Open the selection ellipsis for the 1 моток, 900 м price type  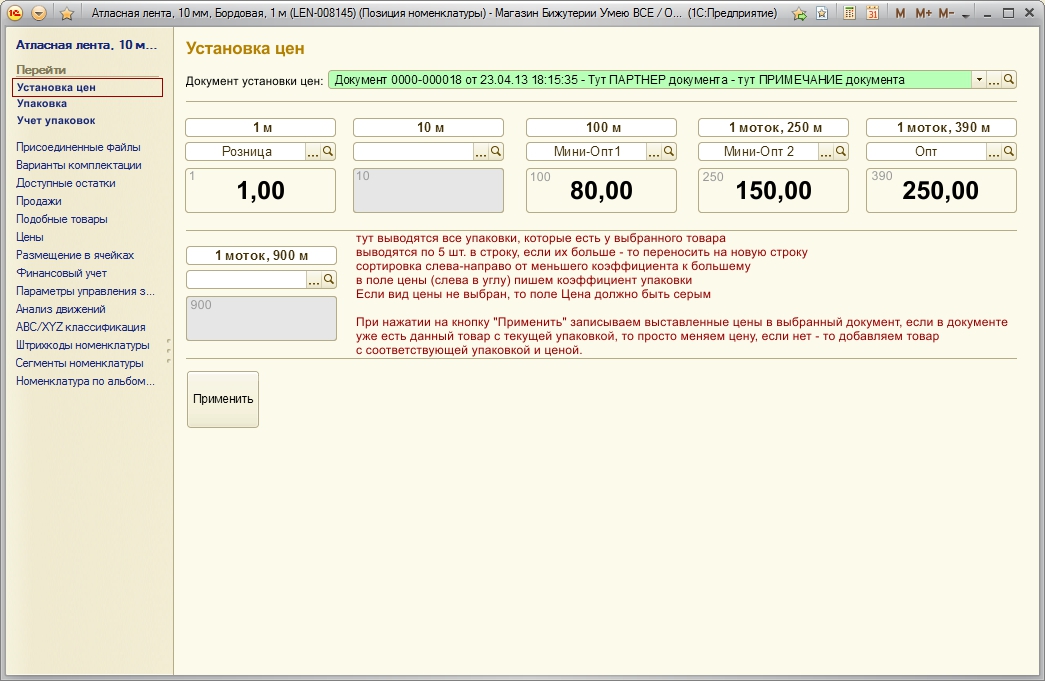pyautogui.click(x=313, y=280)
